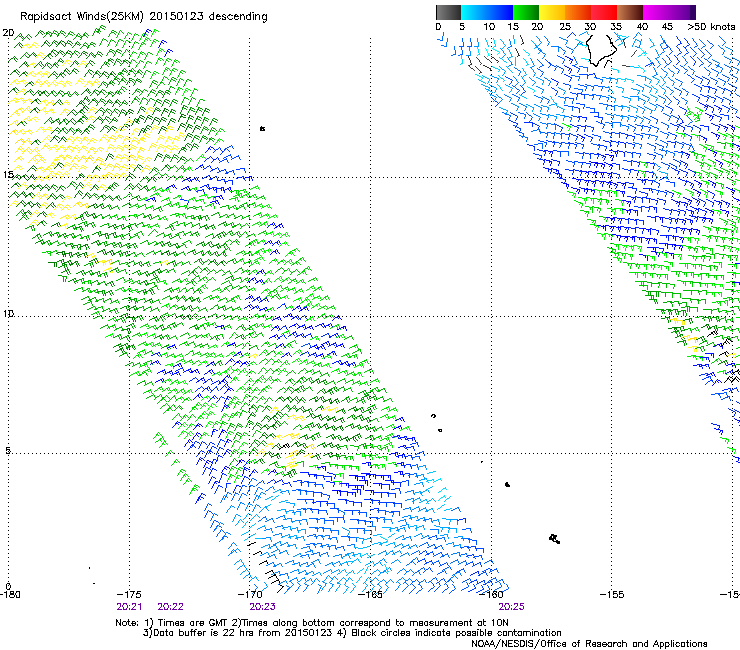Click the longitude label '-170'
Viewport: 740px width, 650px height.
[250, 594]
